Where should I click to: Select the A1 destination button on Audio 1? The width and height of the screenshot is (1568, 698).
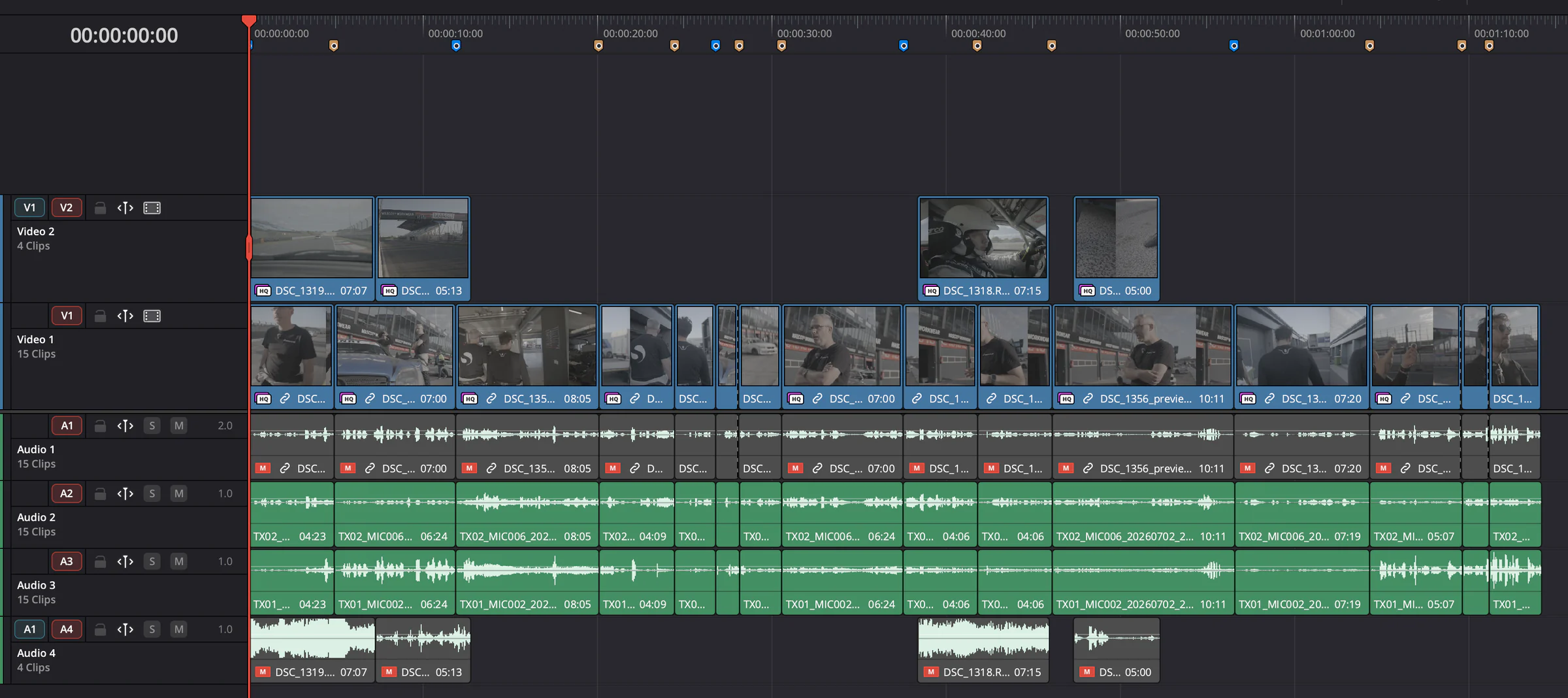pyautogui.click(x=67, y=426)
